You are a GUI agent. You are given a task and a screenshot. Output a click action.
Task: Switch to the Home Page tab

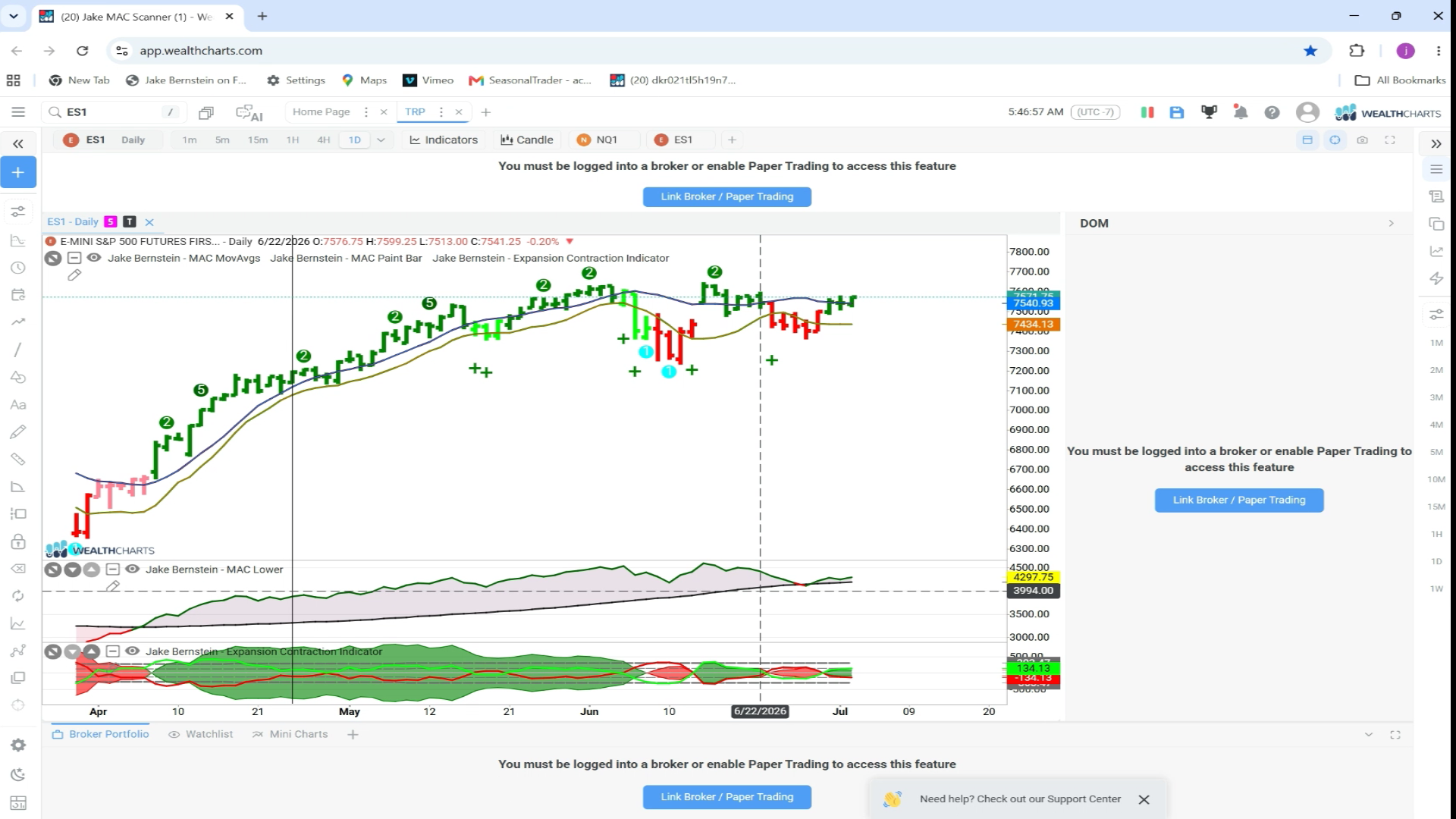[x=322, y=111]
